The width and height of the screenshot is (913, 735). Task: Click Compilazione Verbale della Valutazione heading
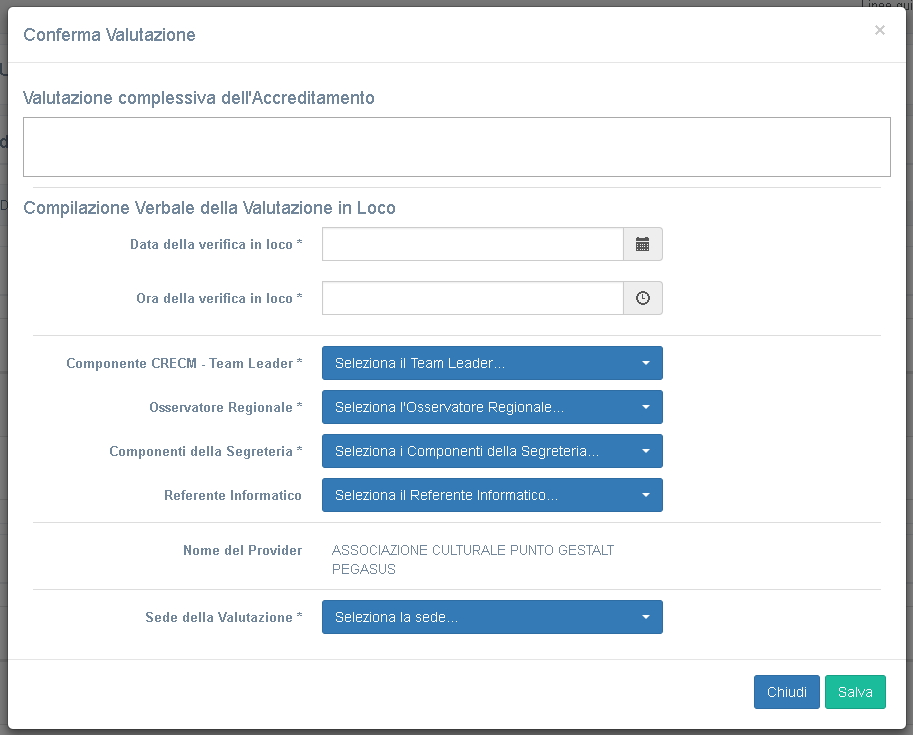[210, 208]
